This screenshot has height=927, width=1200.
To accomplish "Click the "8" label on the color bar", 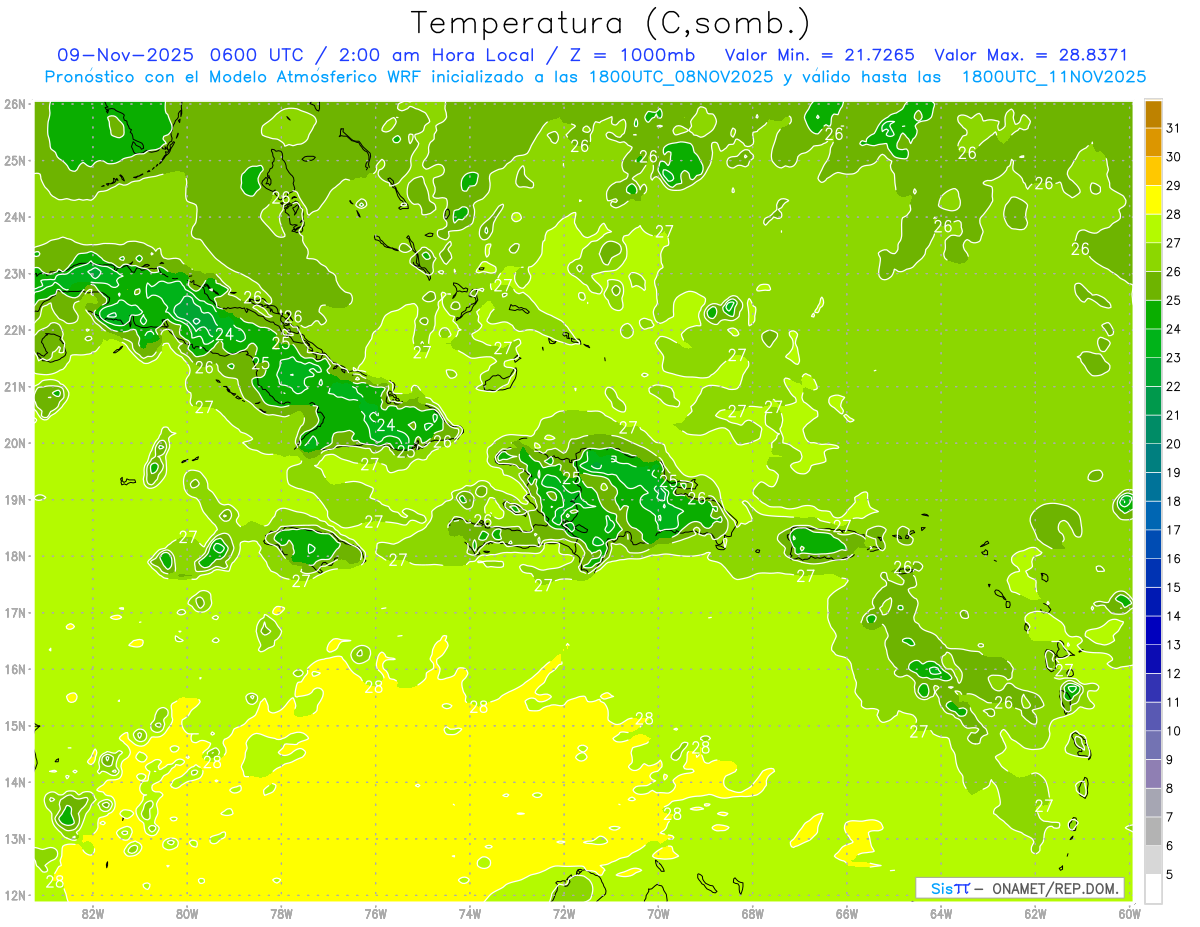I will [x=1170, y=788].
